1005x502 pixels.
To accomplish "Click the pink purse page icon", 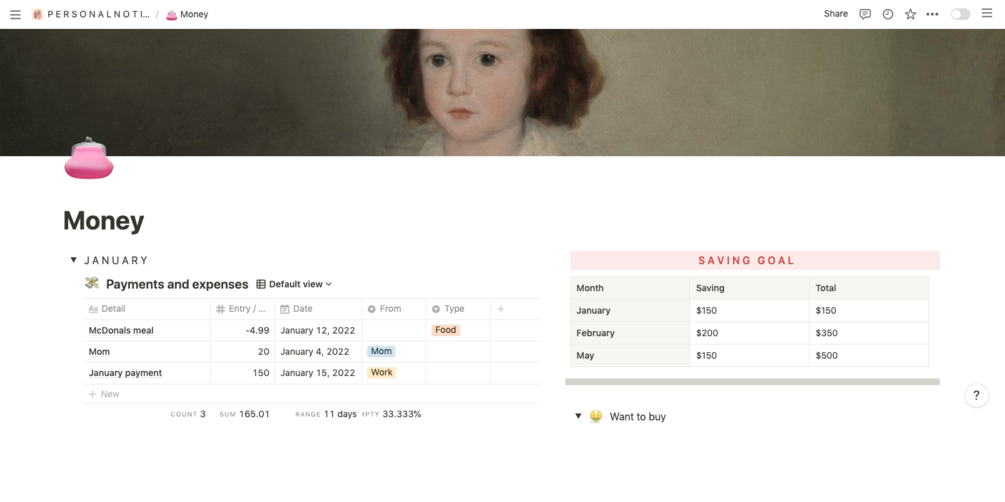I will tap(88, 158).
